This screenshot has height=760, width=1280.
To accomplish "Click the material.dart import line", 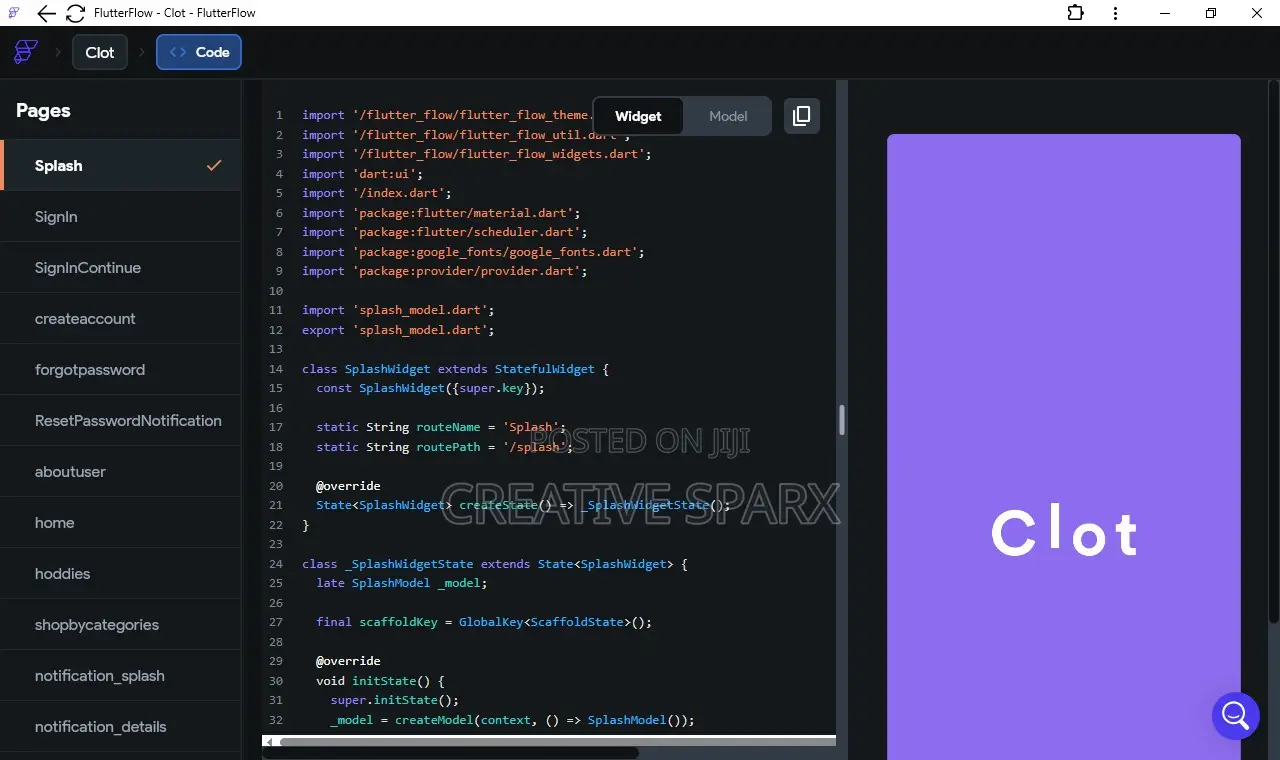I will [x=441, y=212].
